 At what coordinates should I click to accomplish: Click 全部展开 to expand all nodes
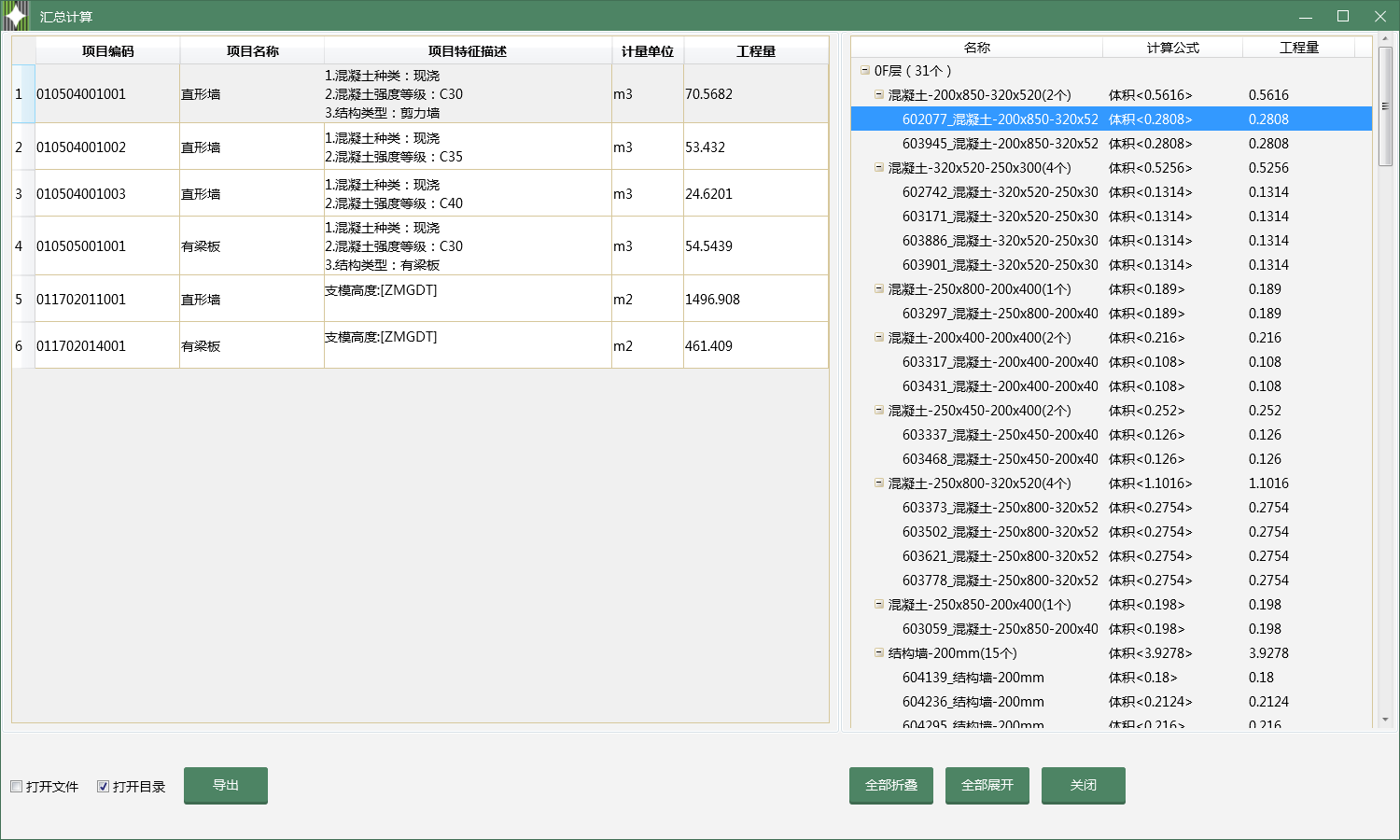[987, 785]
